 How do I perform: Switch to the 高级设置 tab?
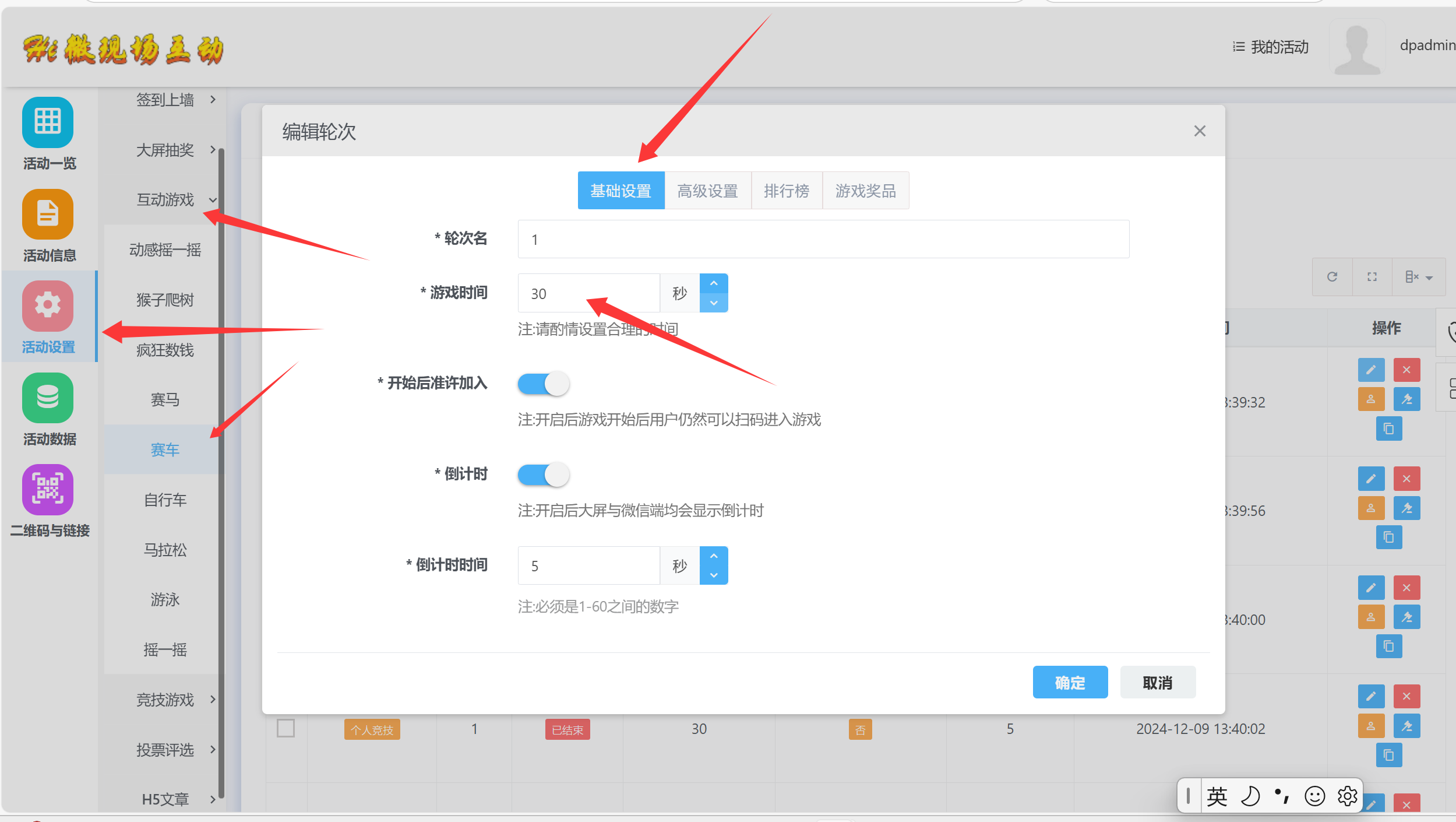click(x=707, y=191)
